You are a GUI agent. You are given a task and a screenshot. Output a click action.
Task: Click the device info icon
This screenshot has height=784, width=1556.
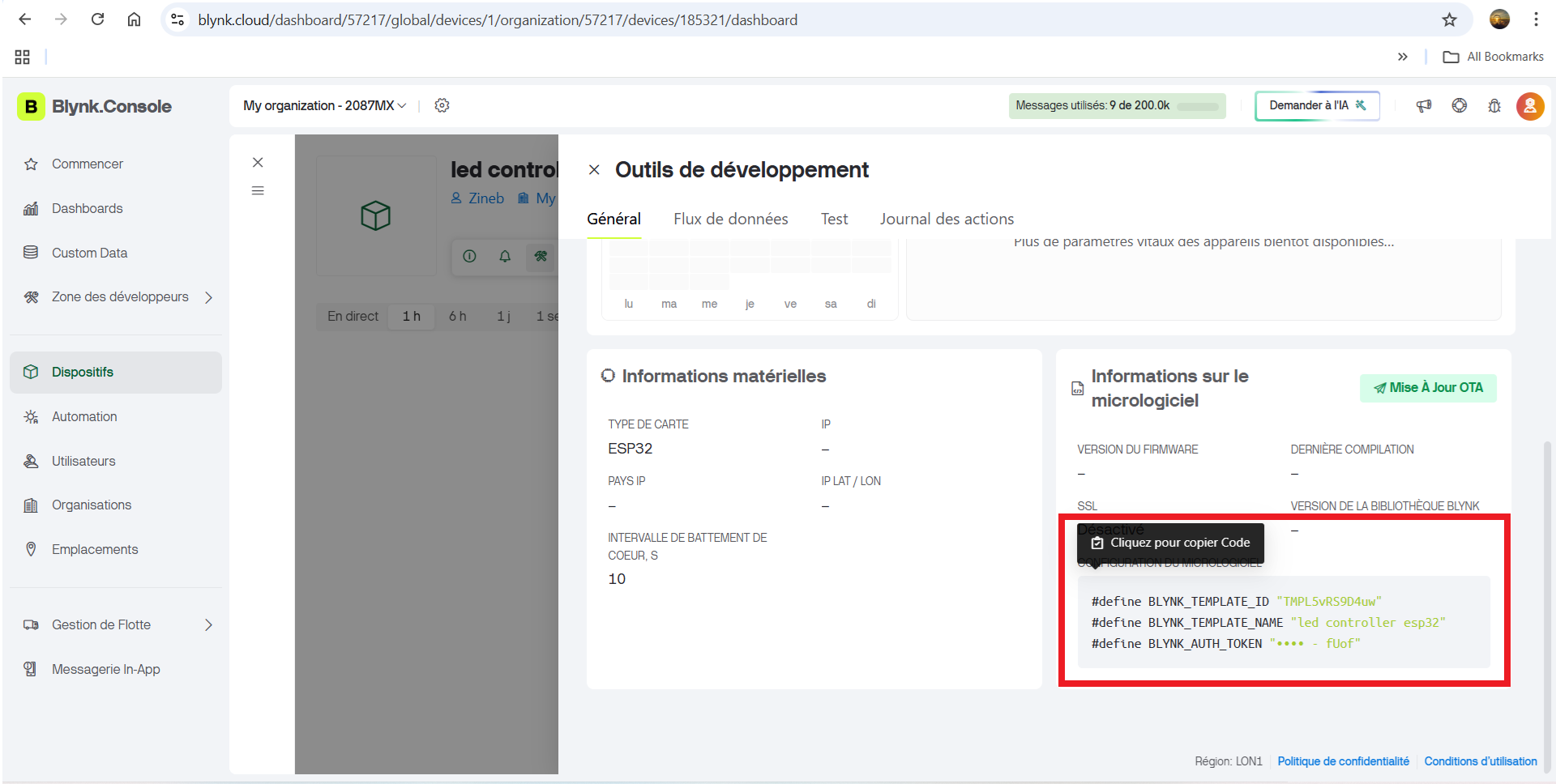coord(469,256)
